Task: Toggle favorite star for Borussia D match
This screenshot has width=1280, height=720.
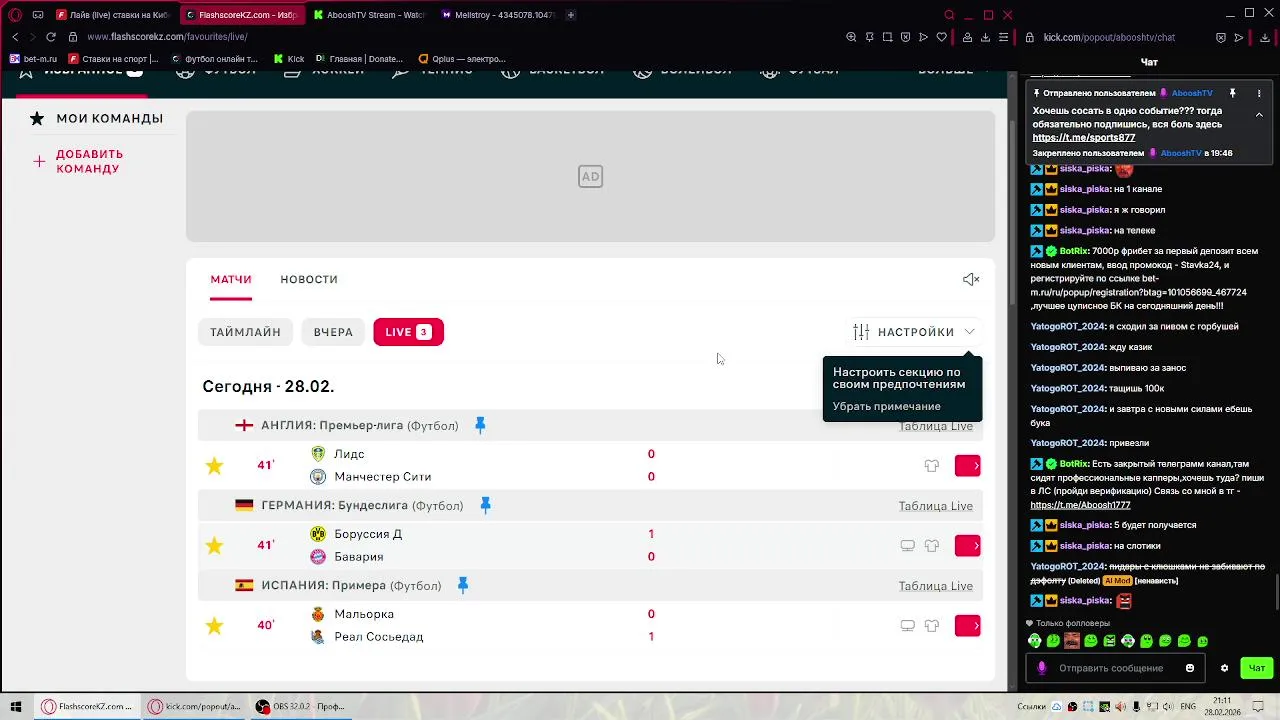Action: click(214, 545)
